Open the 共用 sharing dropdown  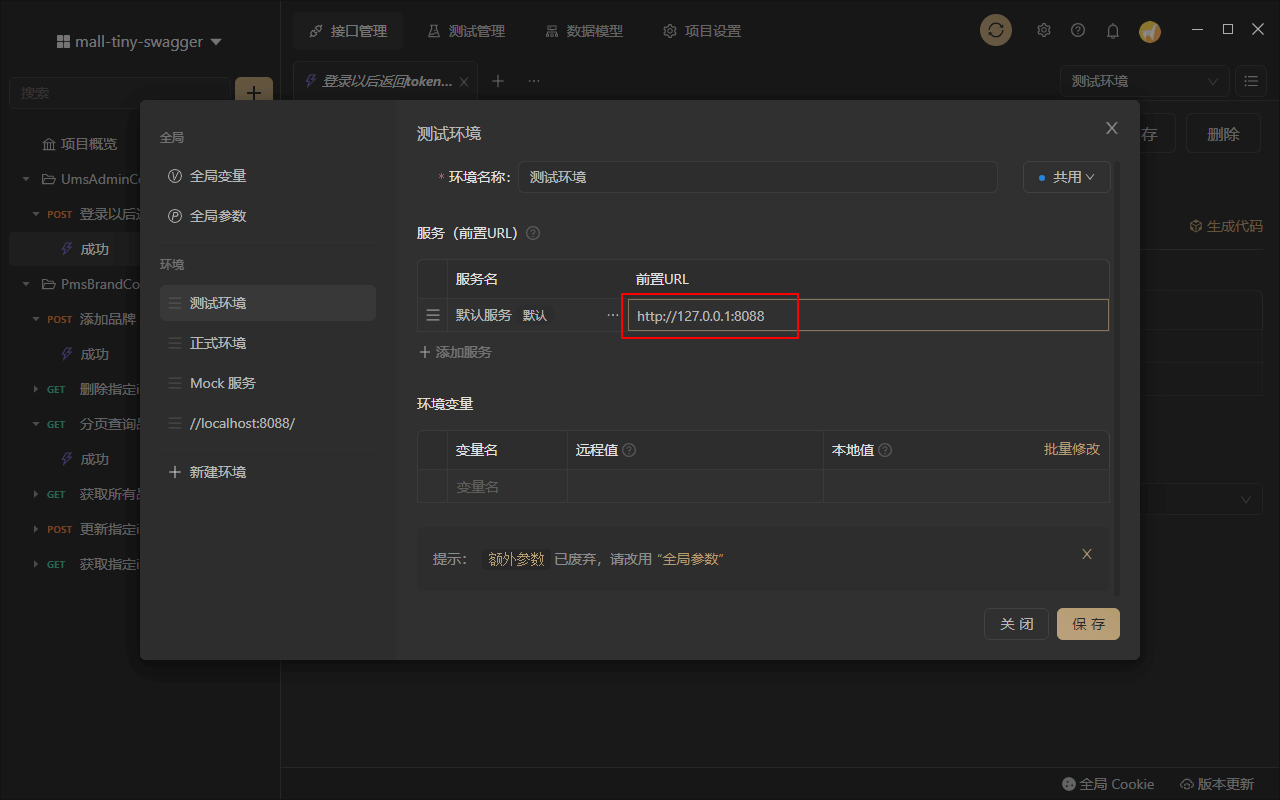[1066, 177]
